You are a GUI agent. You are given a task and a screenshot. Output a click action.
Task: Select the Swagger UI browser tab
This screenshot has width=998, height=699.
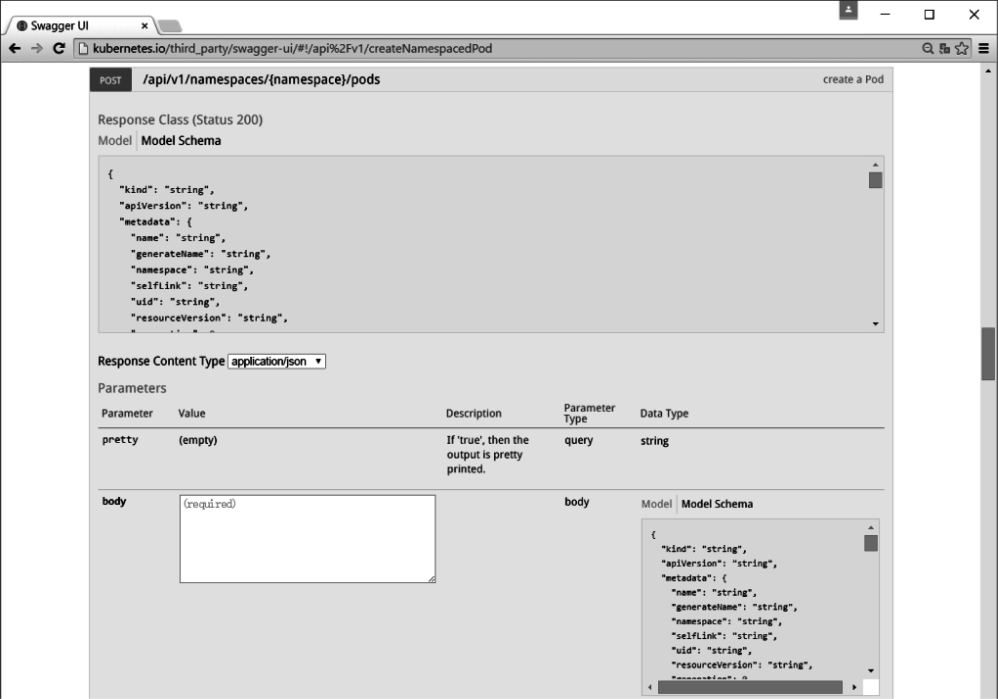click(80, 25)
